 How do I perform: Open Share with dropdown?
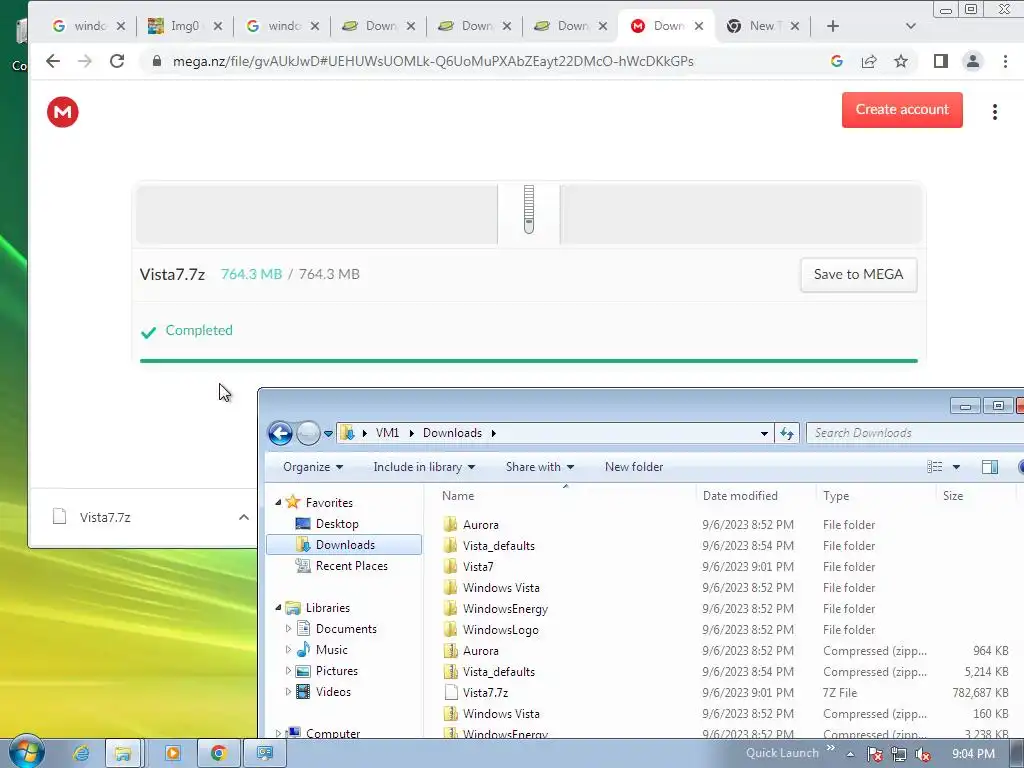[x=540, y=467]
